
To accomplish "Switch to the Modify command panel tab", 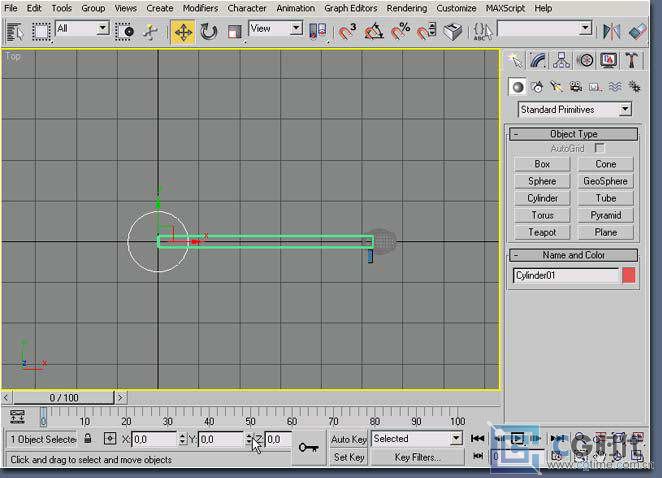I will [538, 60].
